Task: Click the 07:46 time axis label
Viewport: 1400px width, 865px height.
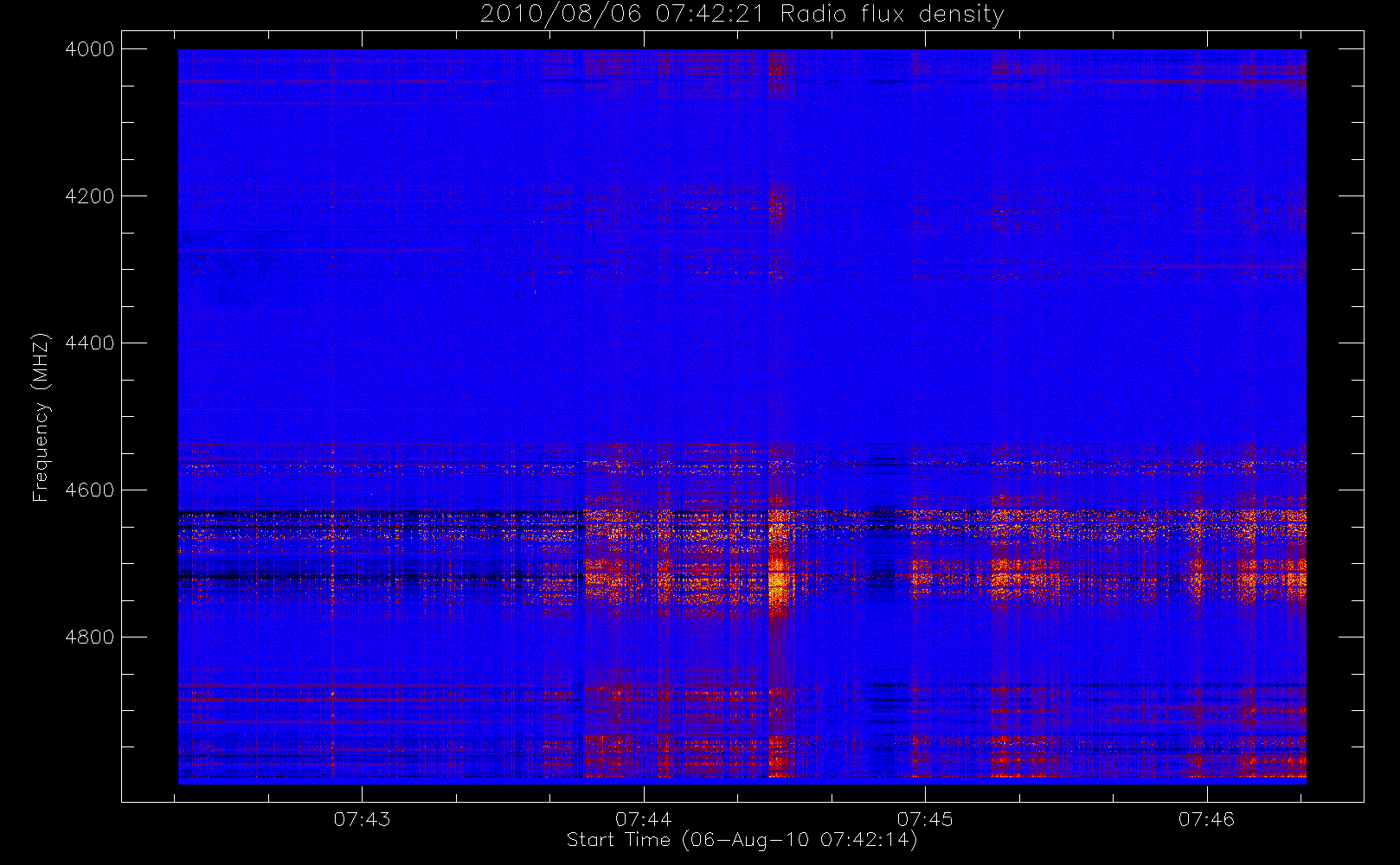Action: click(1206, 819)
